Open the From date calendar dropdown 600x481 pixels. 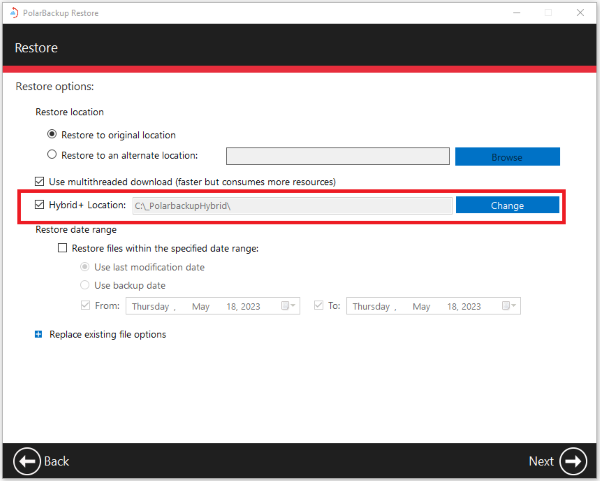click(287, 306)
